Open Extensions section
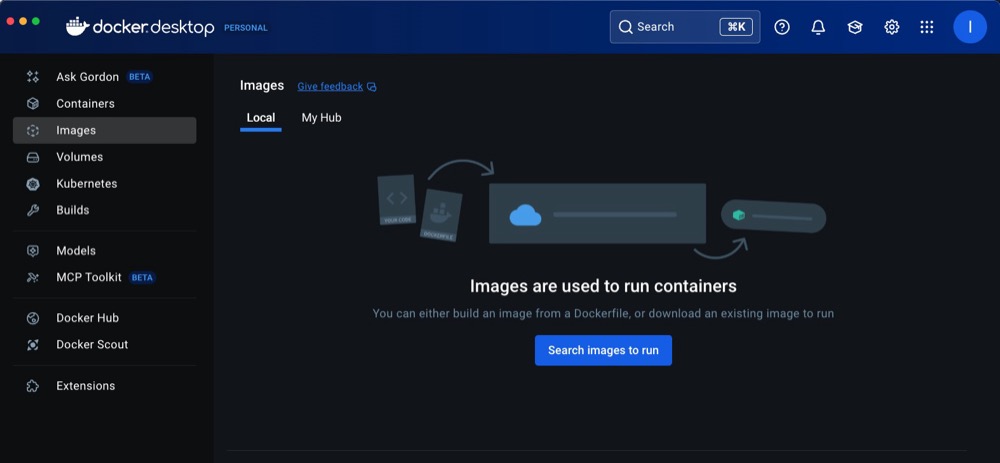Image resolution: width=1000 pixels, height=463 pixels. (105, 386)
